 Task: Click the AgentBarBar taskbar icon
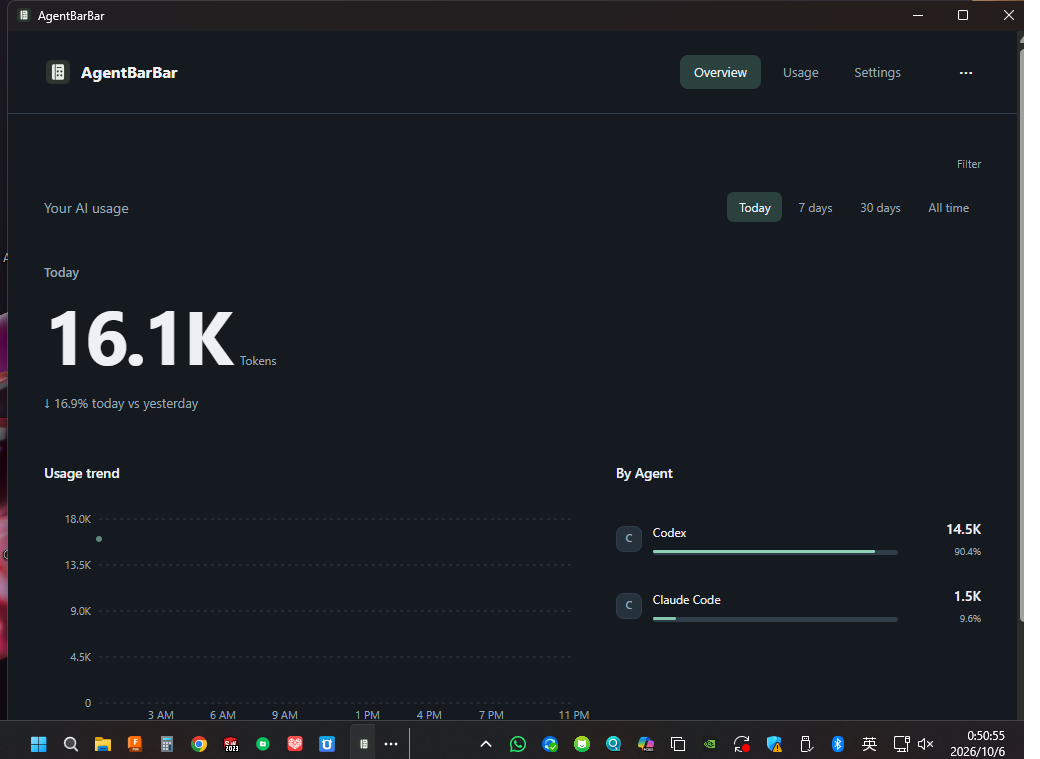click(363, 744)
